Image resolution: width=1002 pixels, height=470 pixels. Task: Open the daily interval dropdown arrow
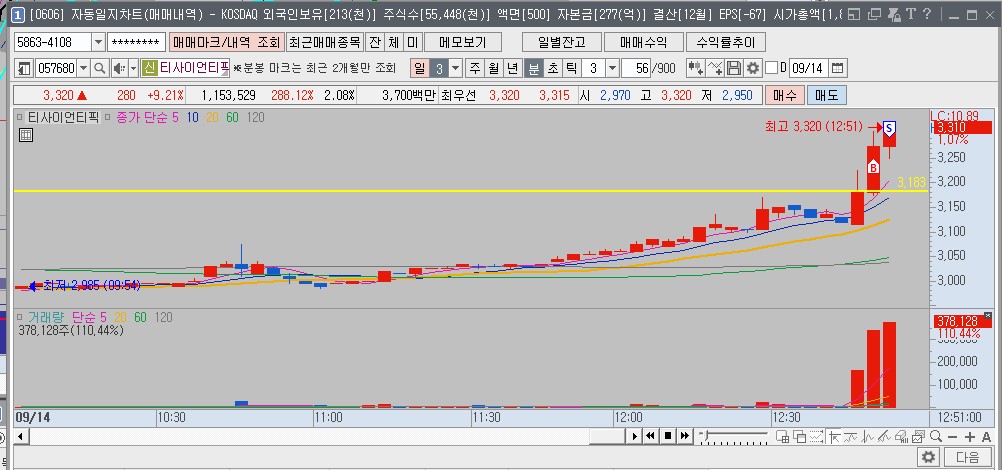click(x=456, y=68)
